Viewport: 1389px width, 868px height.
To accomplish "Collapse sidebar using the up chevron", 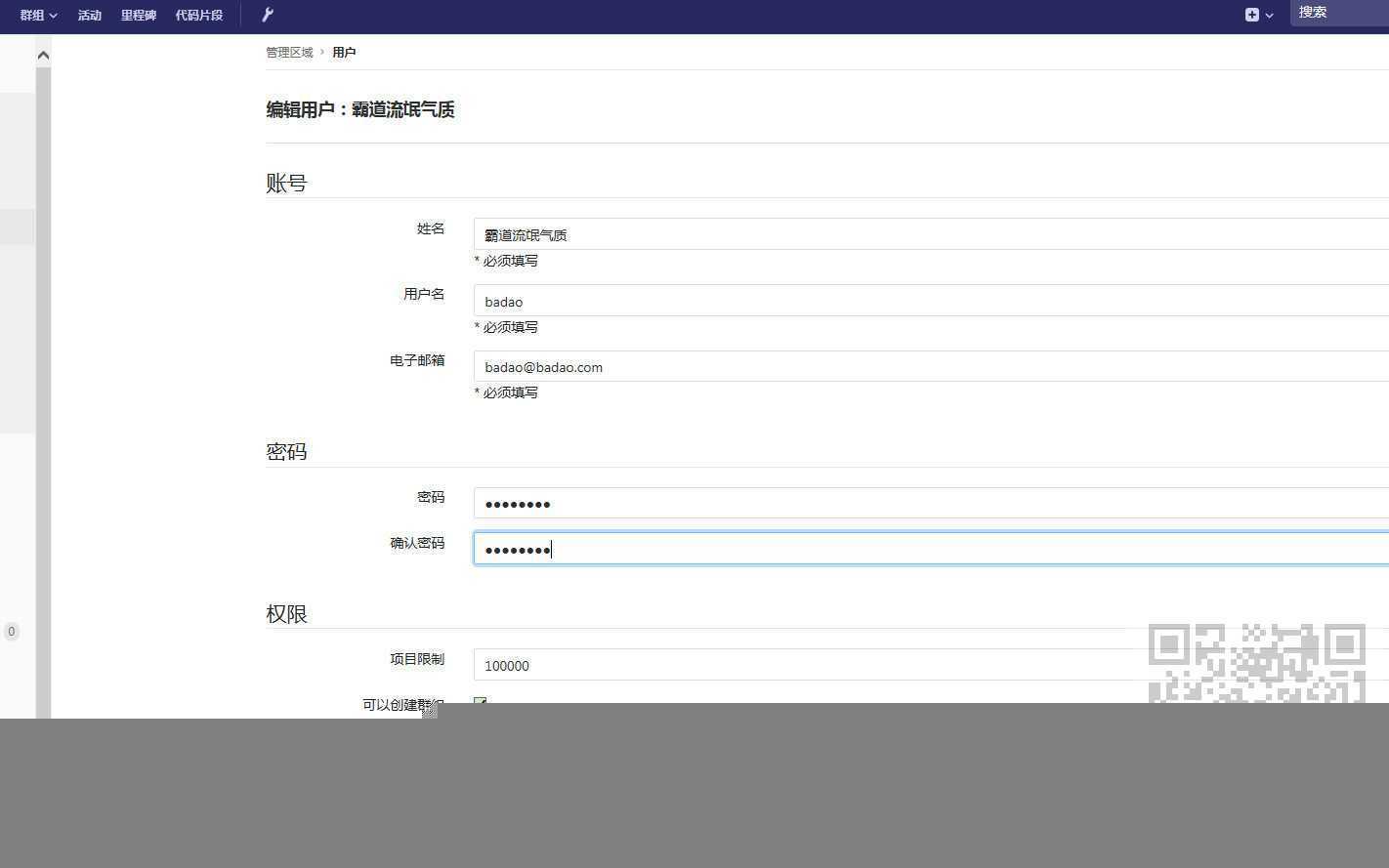I will pyautogui.click(x=43, y=55).
